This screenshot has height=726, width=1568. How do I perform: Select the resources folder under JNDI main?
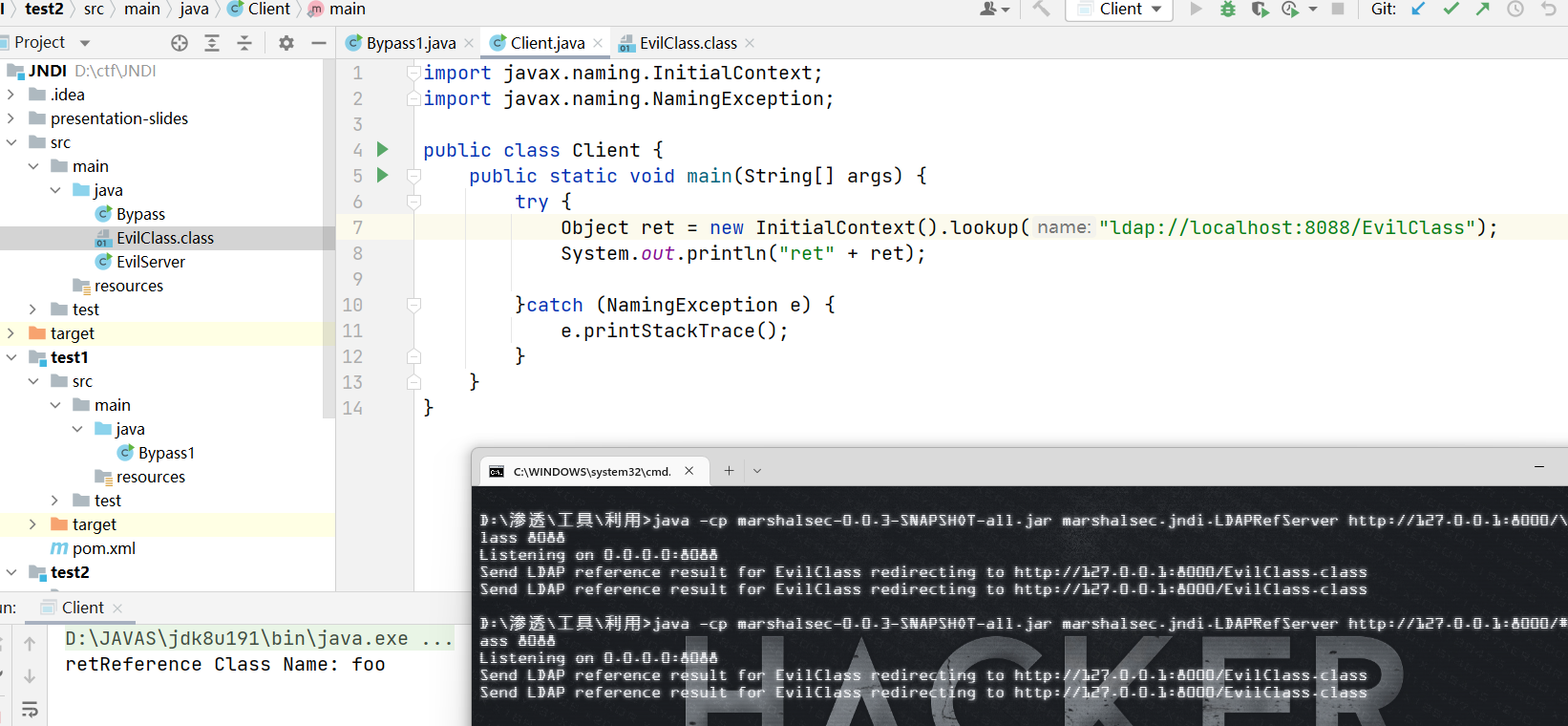[x=129, y=286]
